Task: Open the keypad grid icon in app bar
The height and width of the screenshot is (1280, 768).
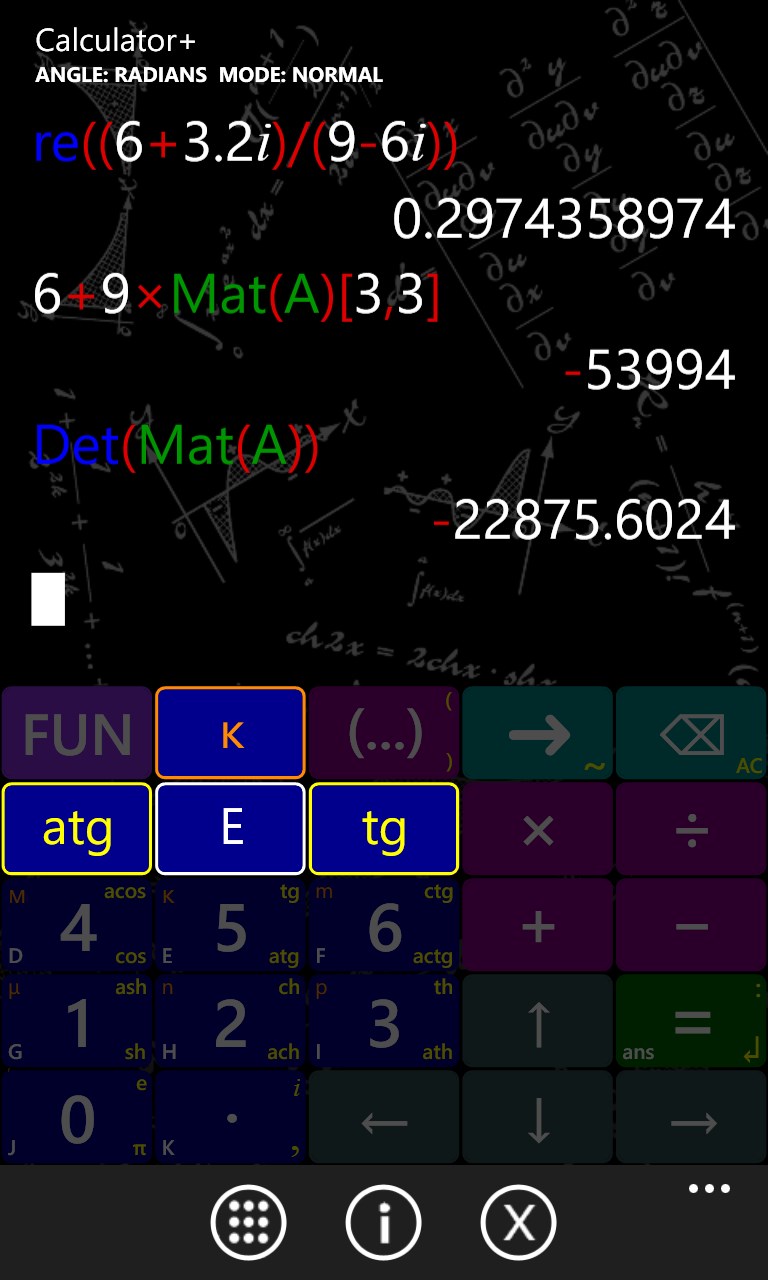Action: pyautogui.click(x=249, y=1222)
